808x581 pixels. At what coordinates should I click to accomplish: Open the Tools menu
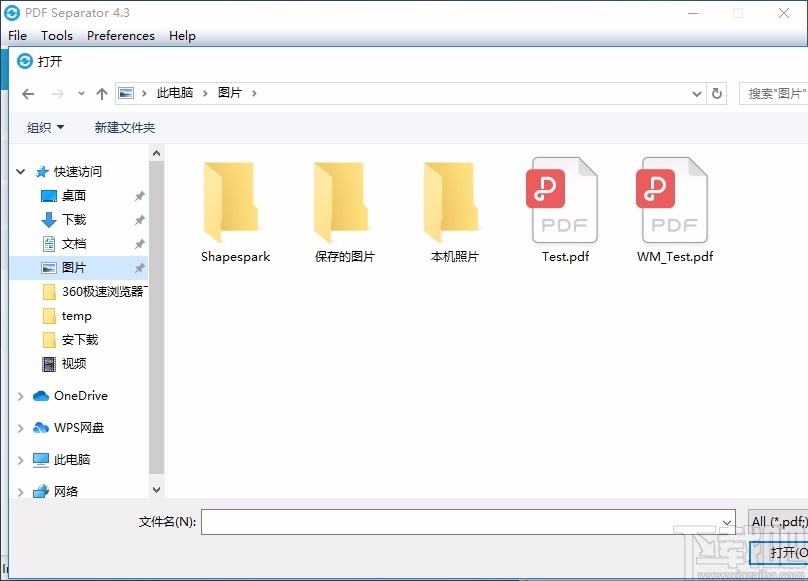56,35
